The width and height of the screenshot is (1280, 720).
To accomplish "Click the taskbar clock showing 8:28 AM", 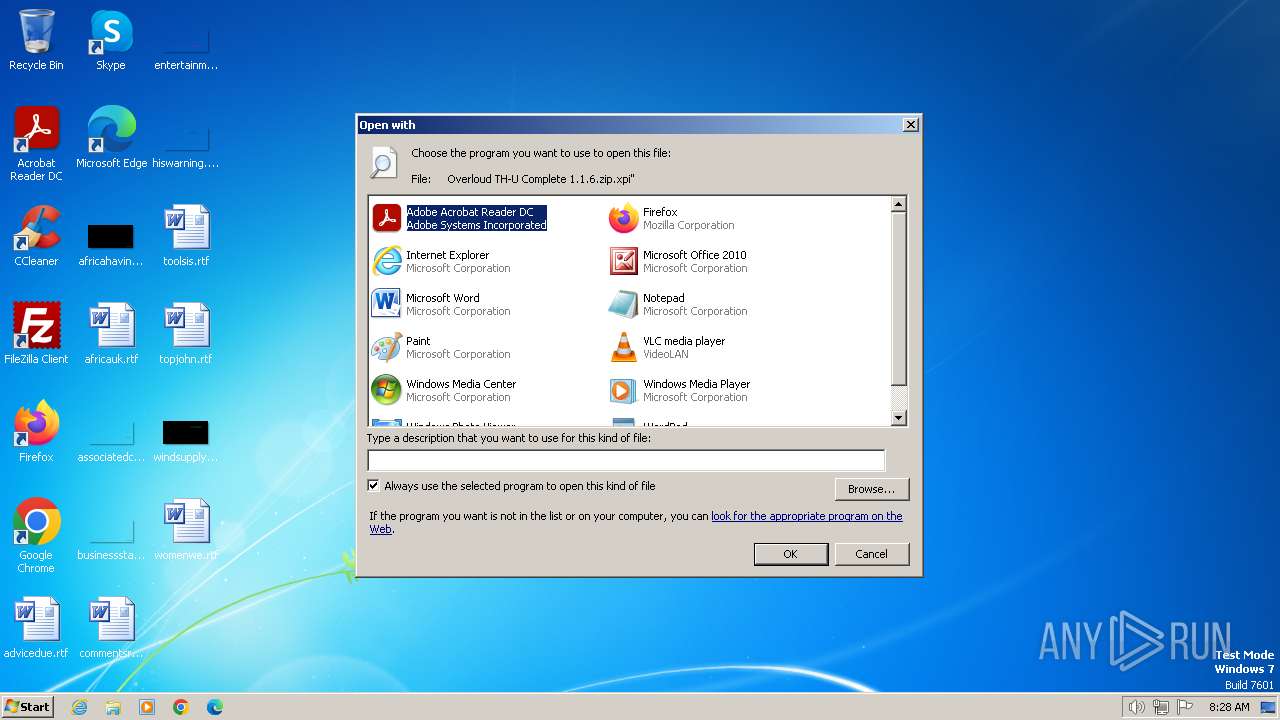I will 1229,707.
